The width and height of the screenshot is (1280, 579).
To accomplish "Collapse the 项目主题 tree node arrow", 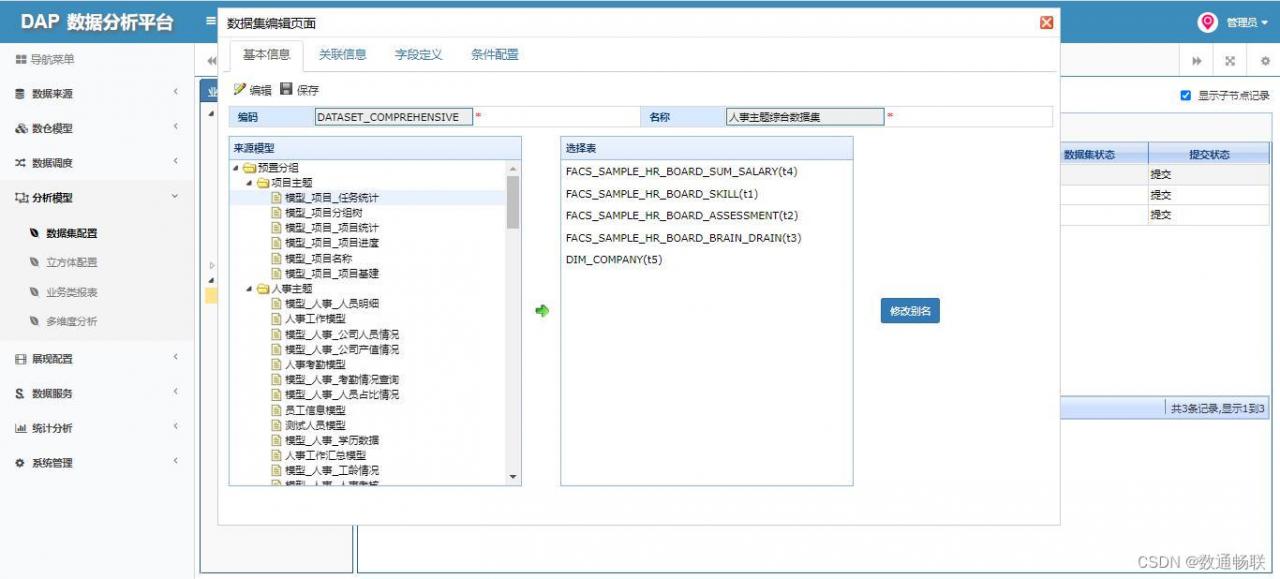I will (x=249, y=183).
